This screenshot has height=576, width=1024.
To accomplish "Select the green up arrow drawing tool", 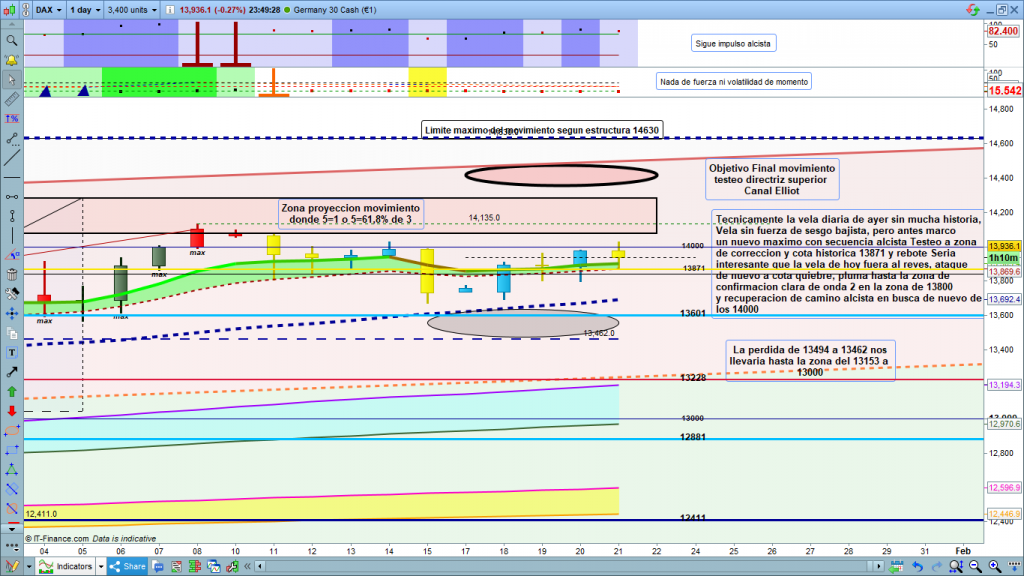I will point(11,390).
